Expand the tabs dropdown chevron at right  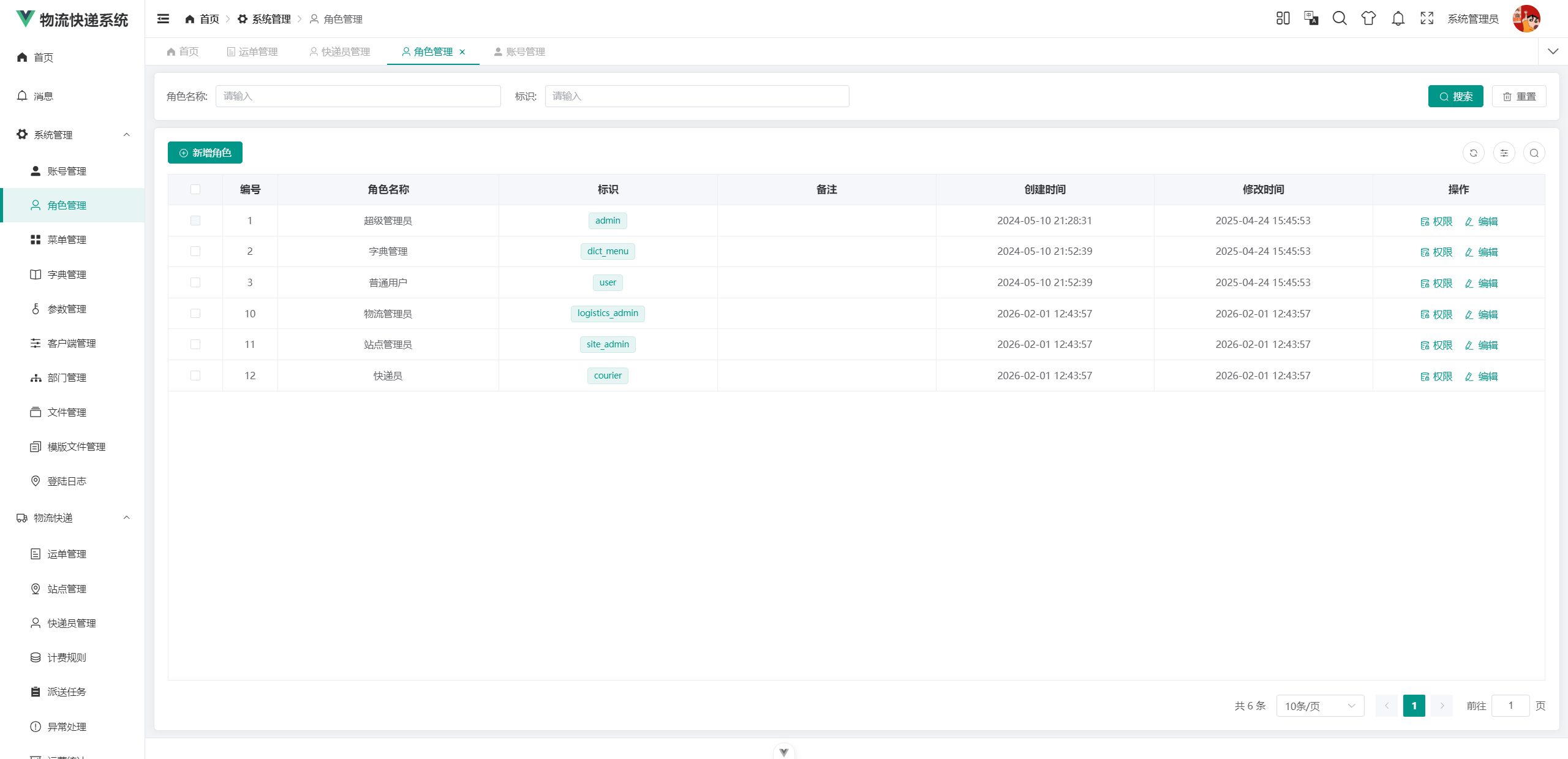click(x=1553, y=51)
